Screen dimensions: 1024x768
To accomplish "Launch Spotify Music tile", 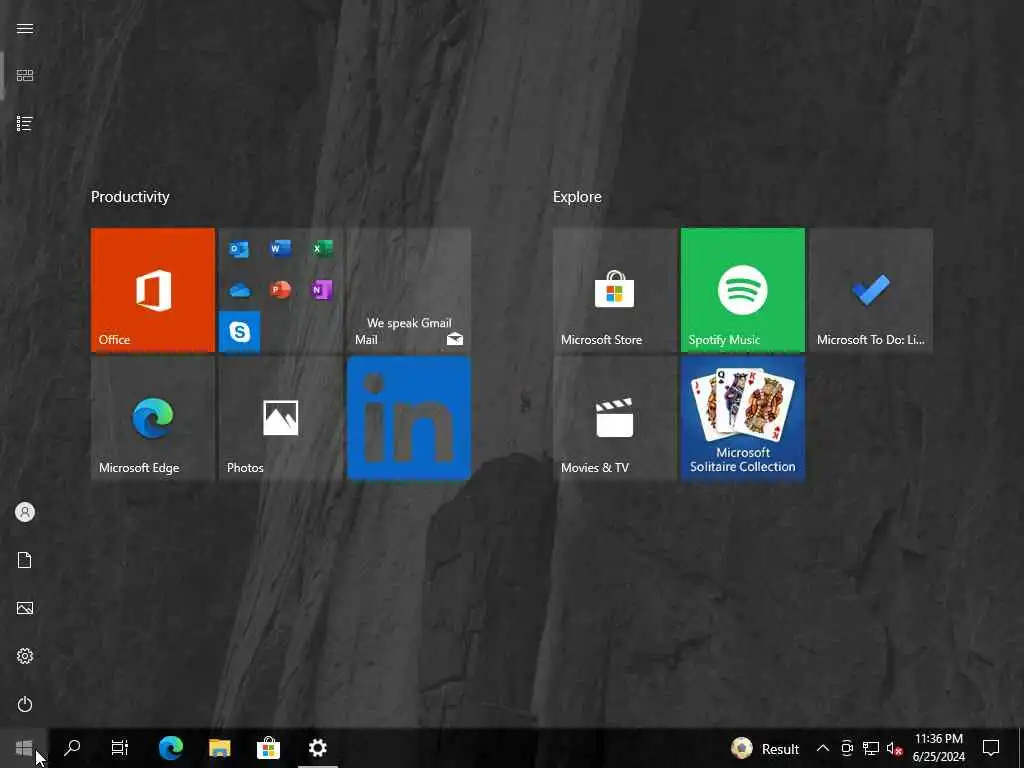I will (743, 290).
